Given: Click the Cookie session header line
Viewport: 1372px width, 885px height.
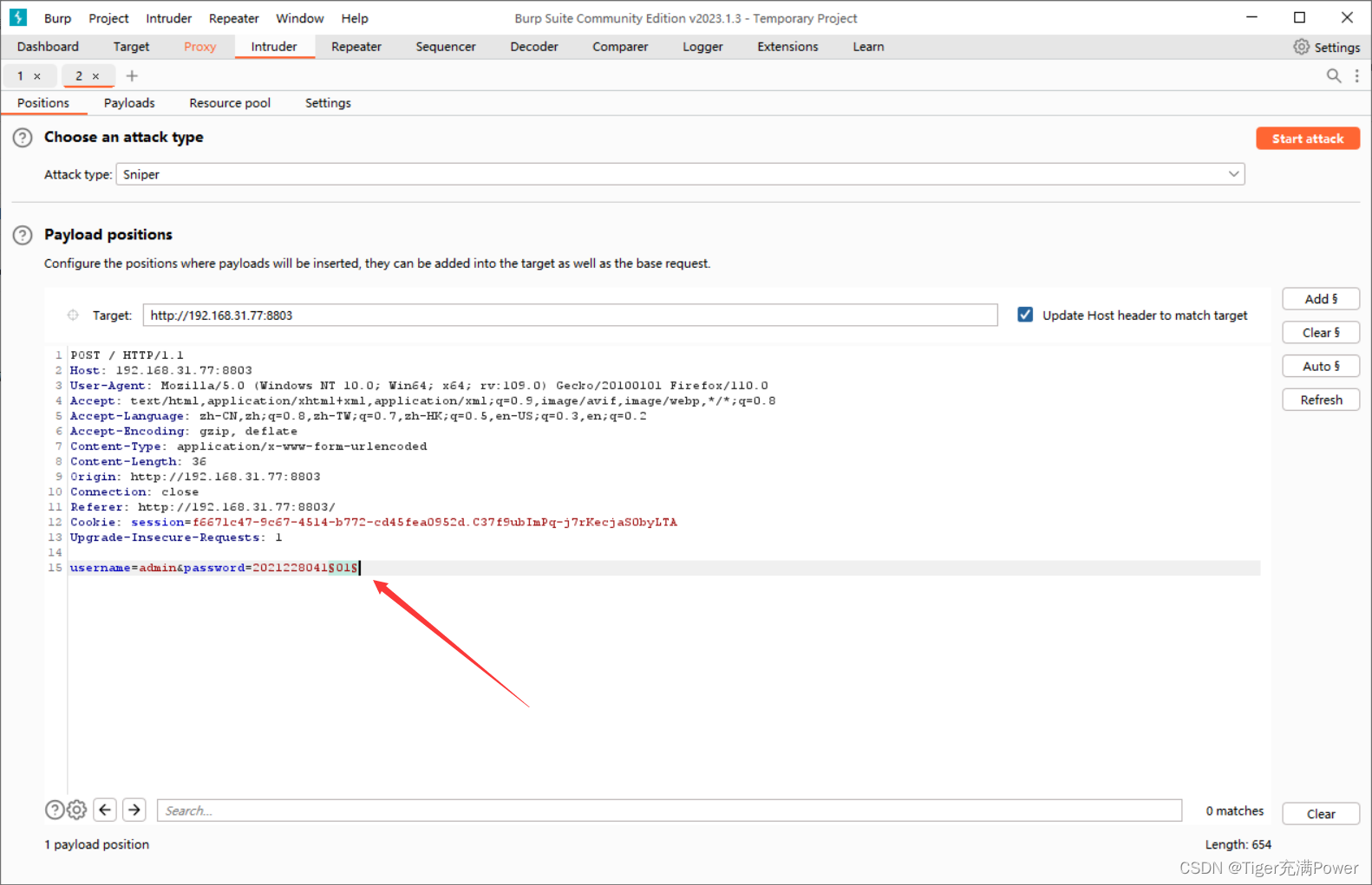Looking at the screenshot, I should tap(374, 523).
